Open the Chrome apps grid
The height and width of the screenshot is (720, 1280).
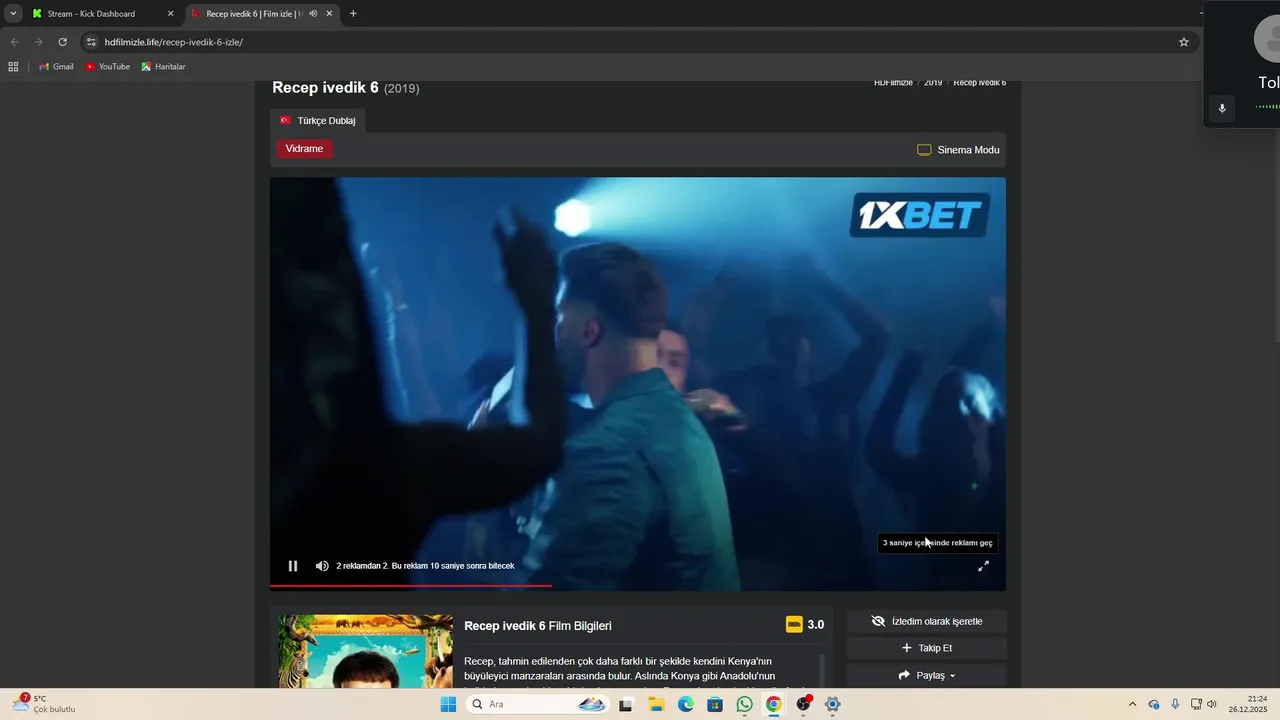click(13, 67)
